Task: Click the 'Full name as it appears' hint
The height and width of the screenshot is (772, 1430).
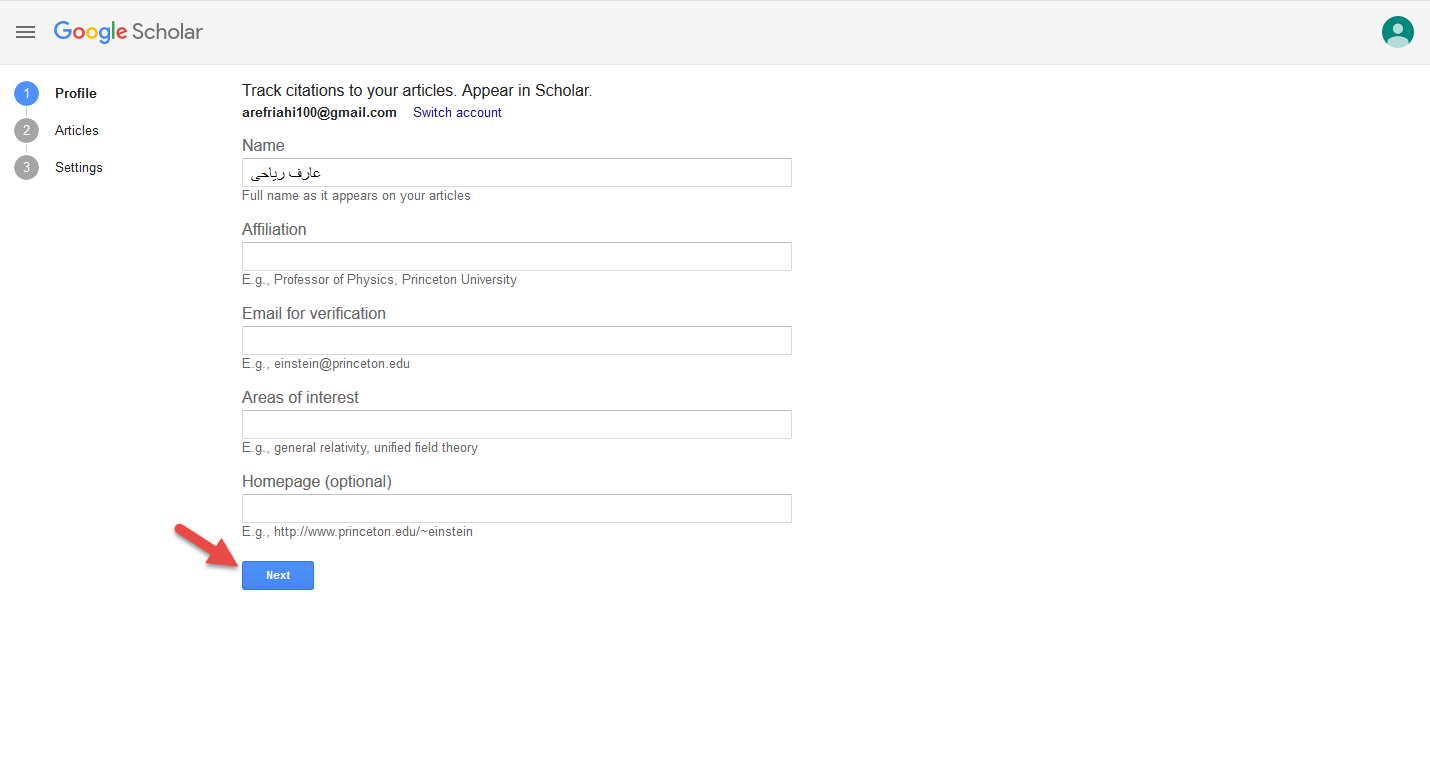Action: point(356,196)
